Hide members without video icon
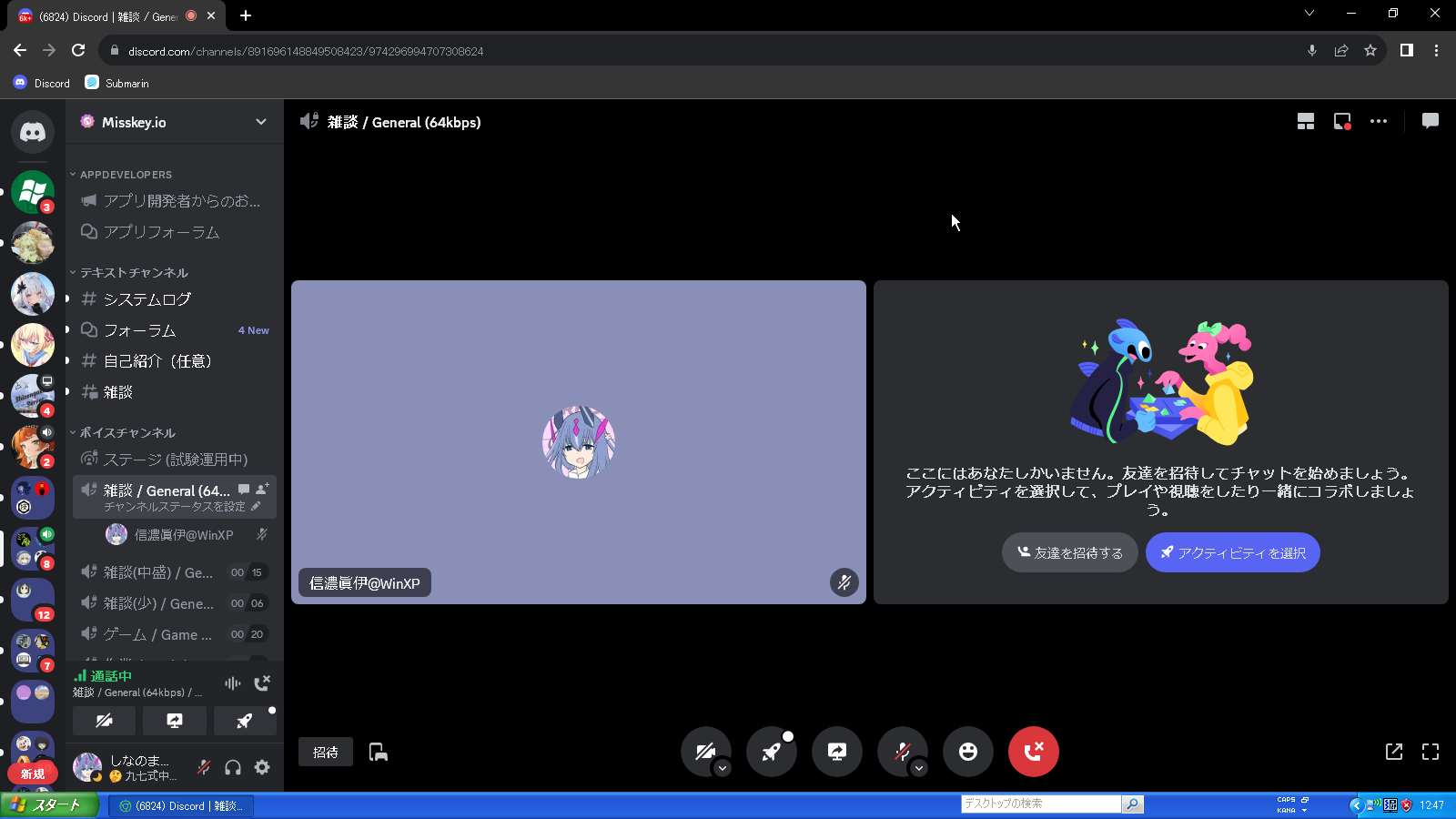 379,752
